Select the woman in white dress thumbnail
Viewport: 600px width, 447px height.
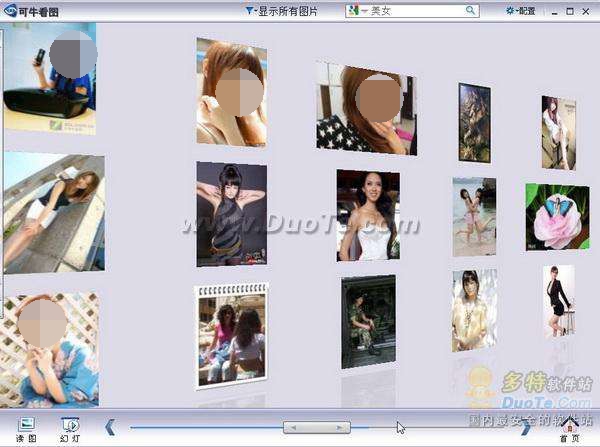(368, 215)
